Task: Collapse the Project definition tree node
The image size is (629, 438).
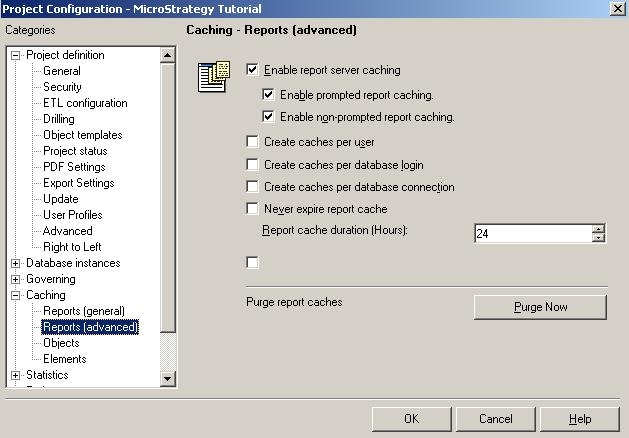Action: point(15,55)
